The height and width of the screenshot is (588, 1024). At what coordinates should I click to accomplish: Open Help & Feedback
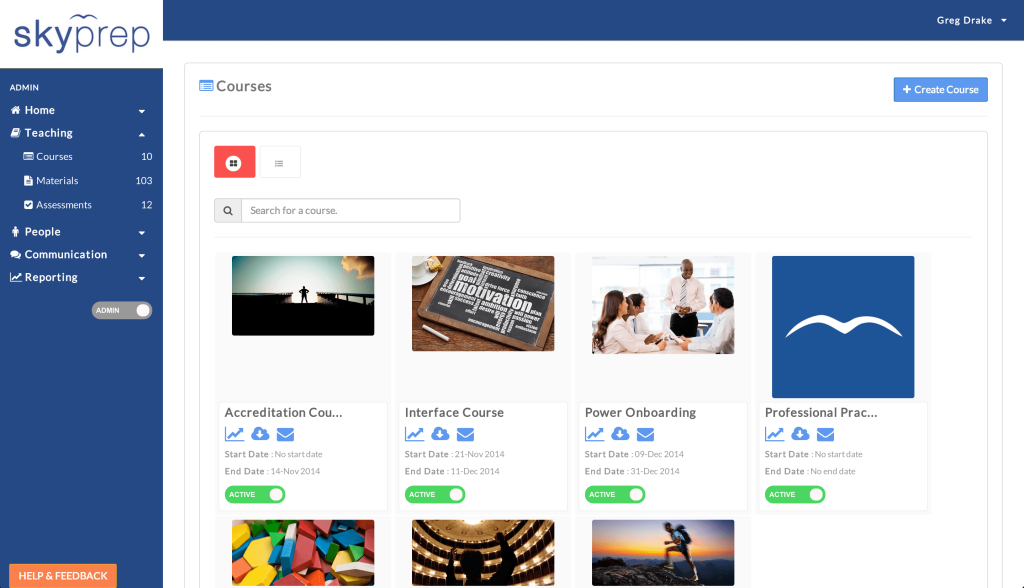(62, 575)
